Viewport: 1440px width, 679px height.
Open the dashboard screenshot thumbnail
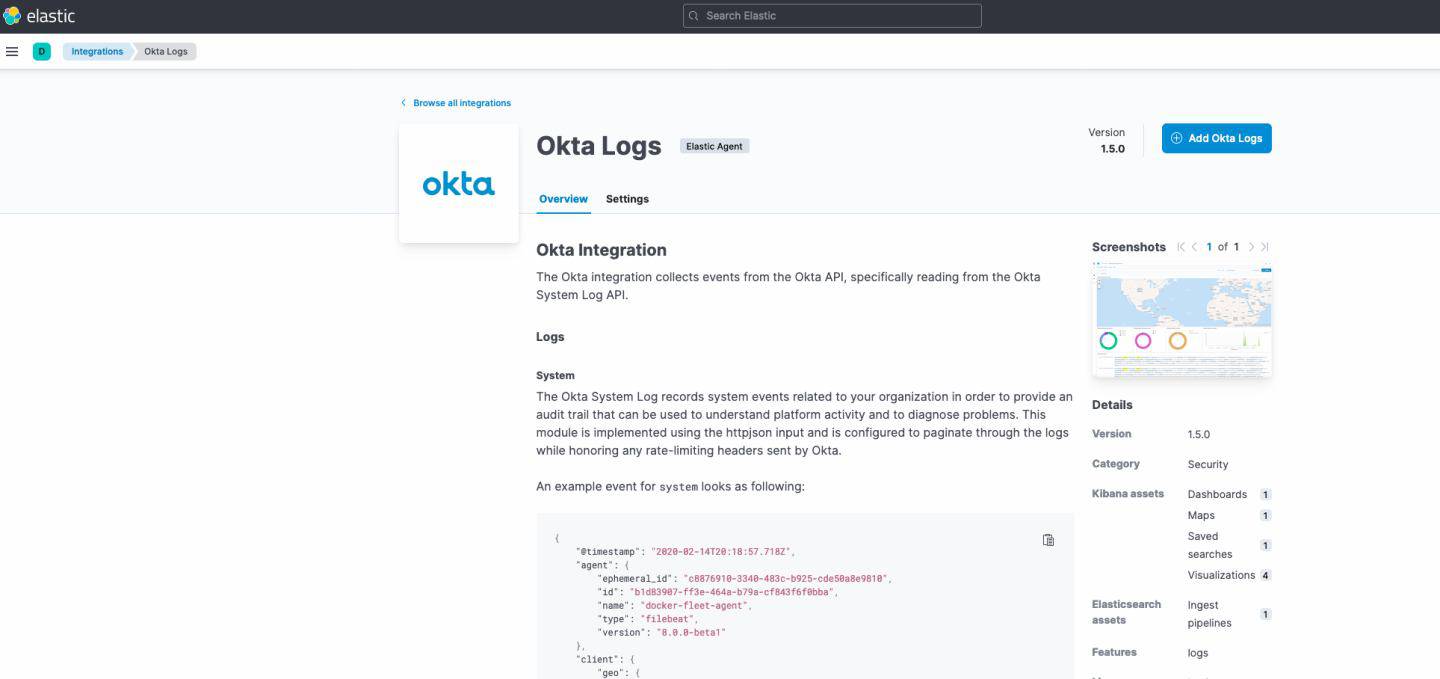click(1182, 320)
